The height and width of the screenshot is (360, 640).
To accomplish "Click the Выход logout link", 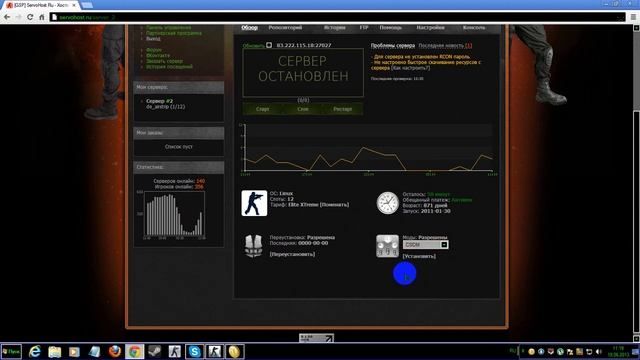I will 153,39.
